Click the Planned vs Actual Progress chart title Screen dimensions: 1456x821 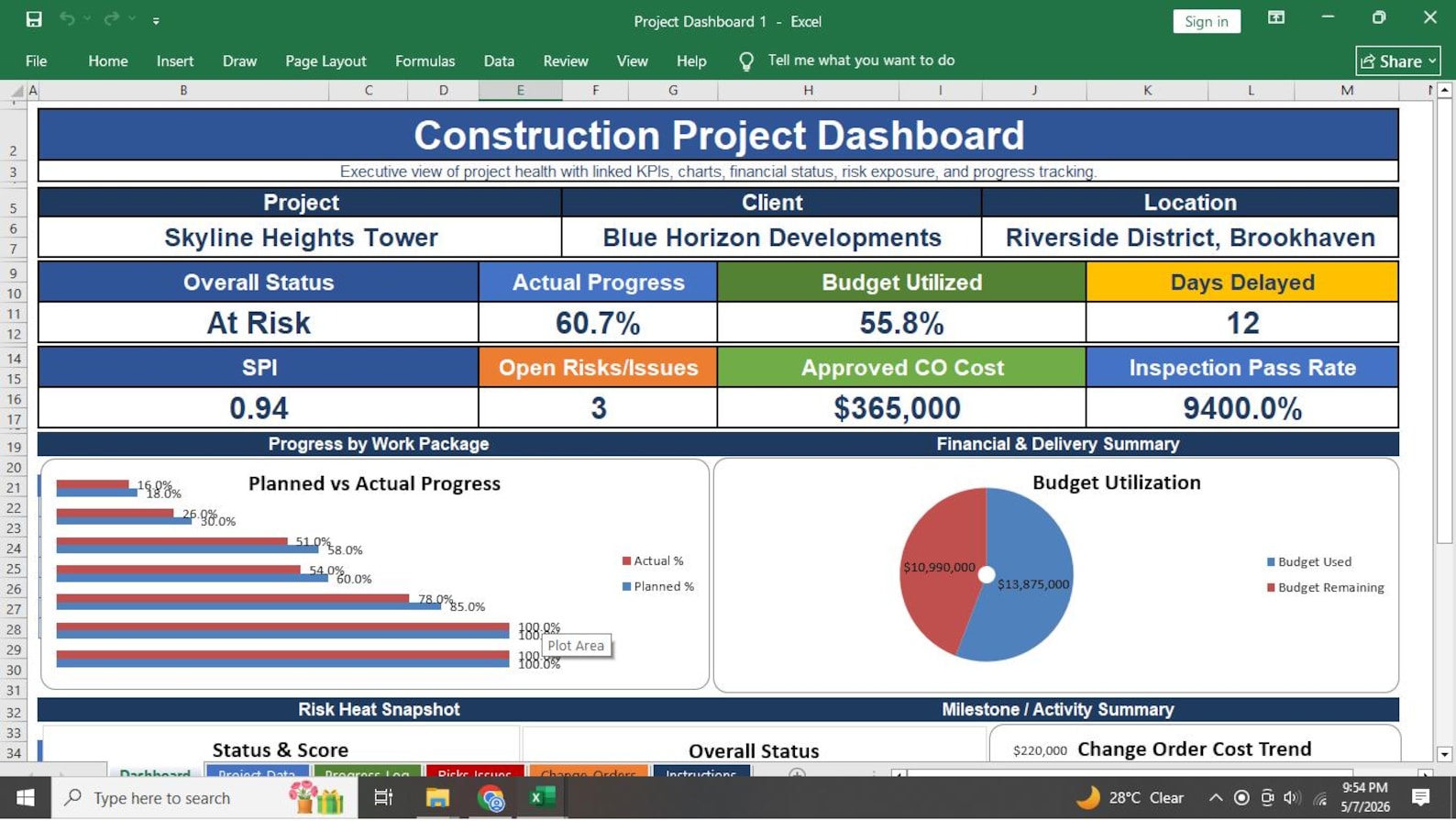[x=374, y=483]
